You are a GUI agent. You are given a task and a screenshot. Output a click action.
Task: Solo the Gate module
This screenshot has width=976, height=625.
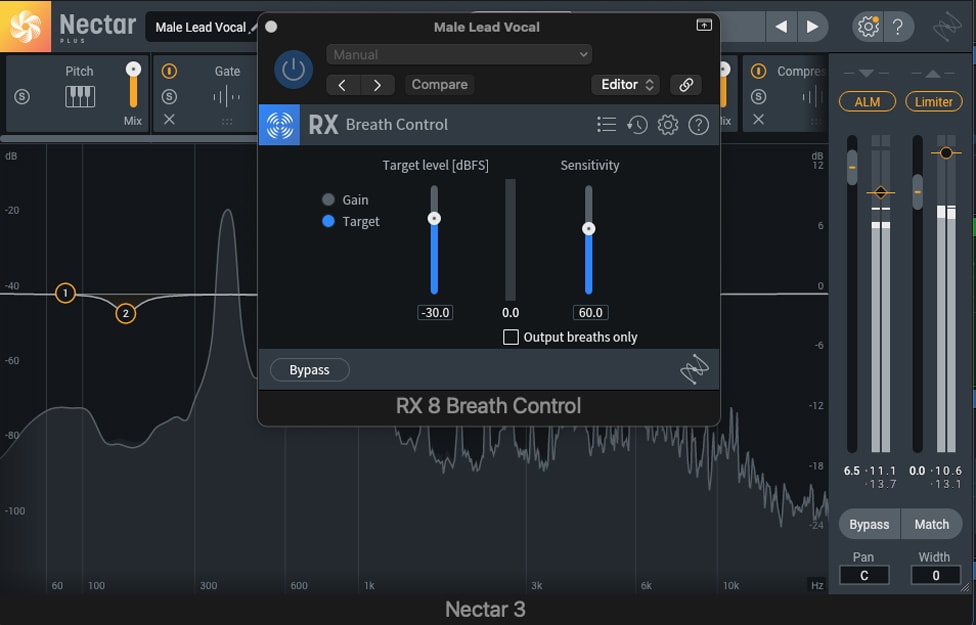(169, 96)
